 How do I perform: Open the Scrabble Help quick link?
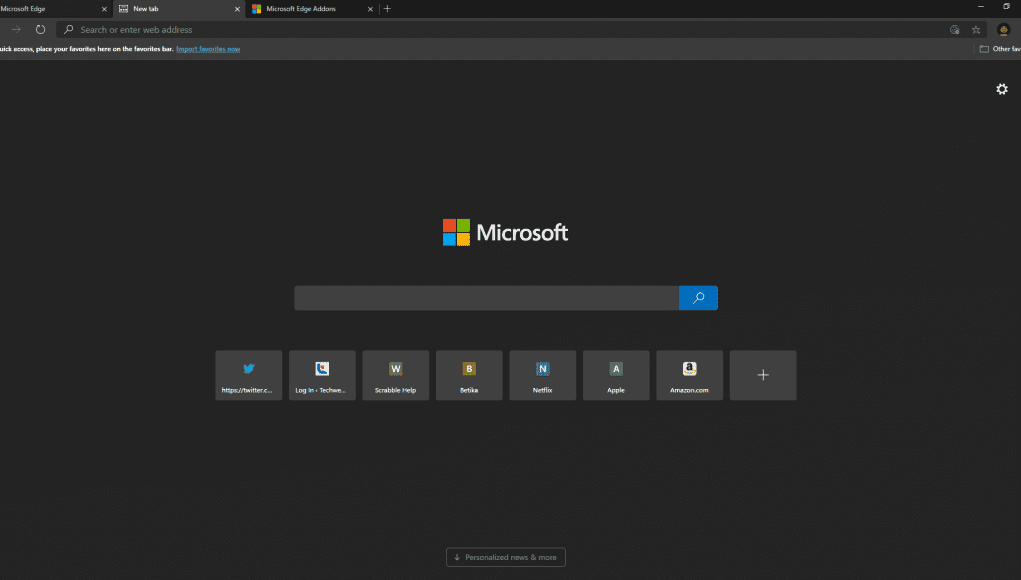coord(396,375)
